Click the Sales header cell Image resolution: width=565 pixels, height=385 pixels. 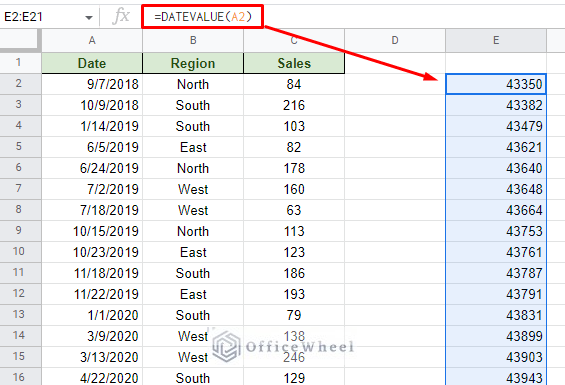[294, 63]
